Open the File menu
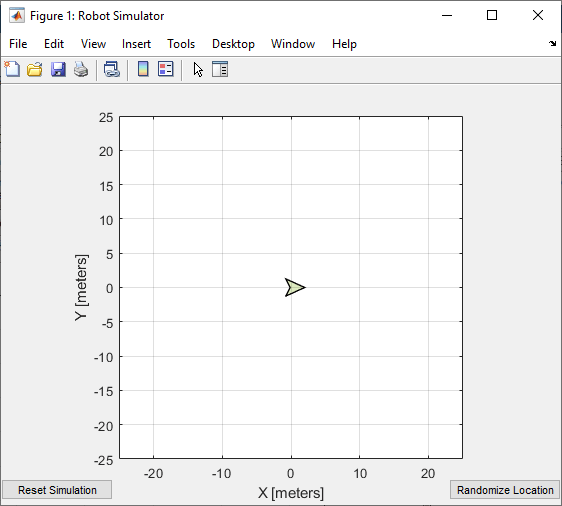The height and width of the screenshot is (506, 562). click(18, 44)
